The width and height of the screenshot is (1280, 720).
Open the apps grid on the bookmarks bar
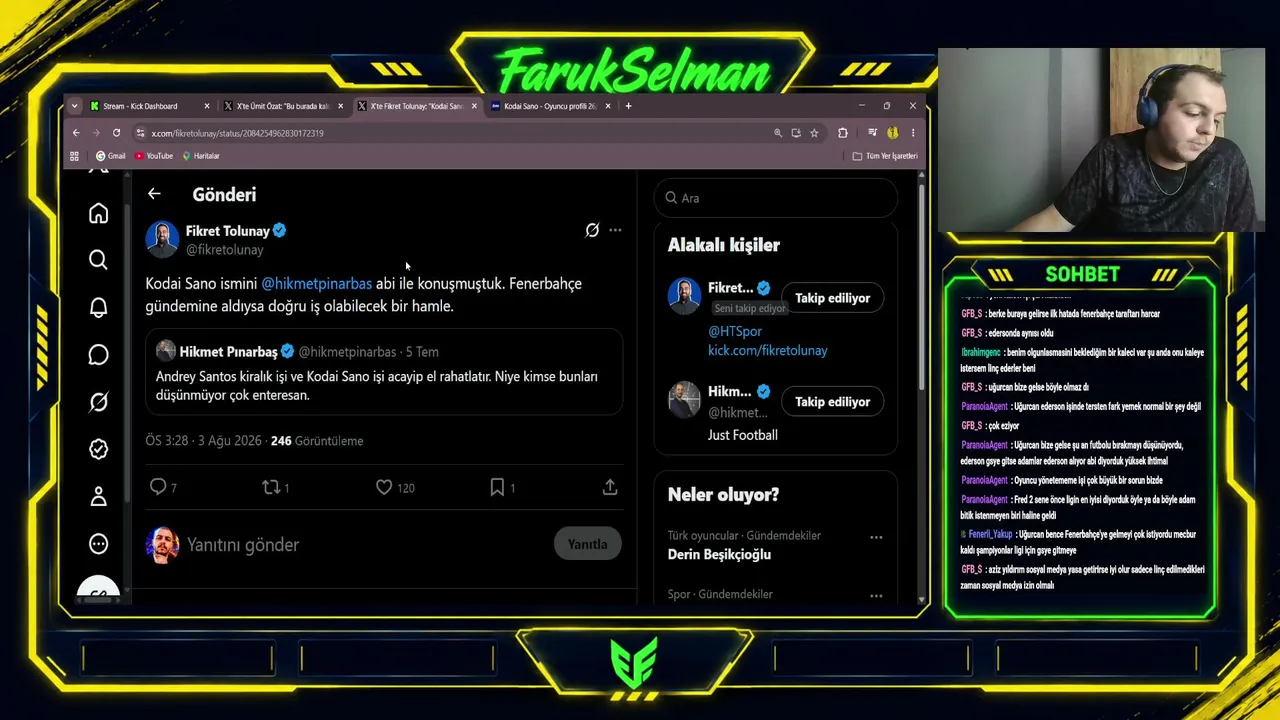74,156
